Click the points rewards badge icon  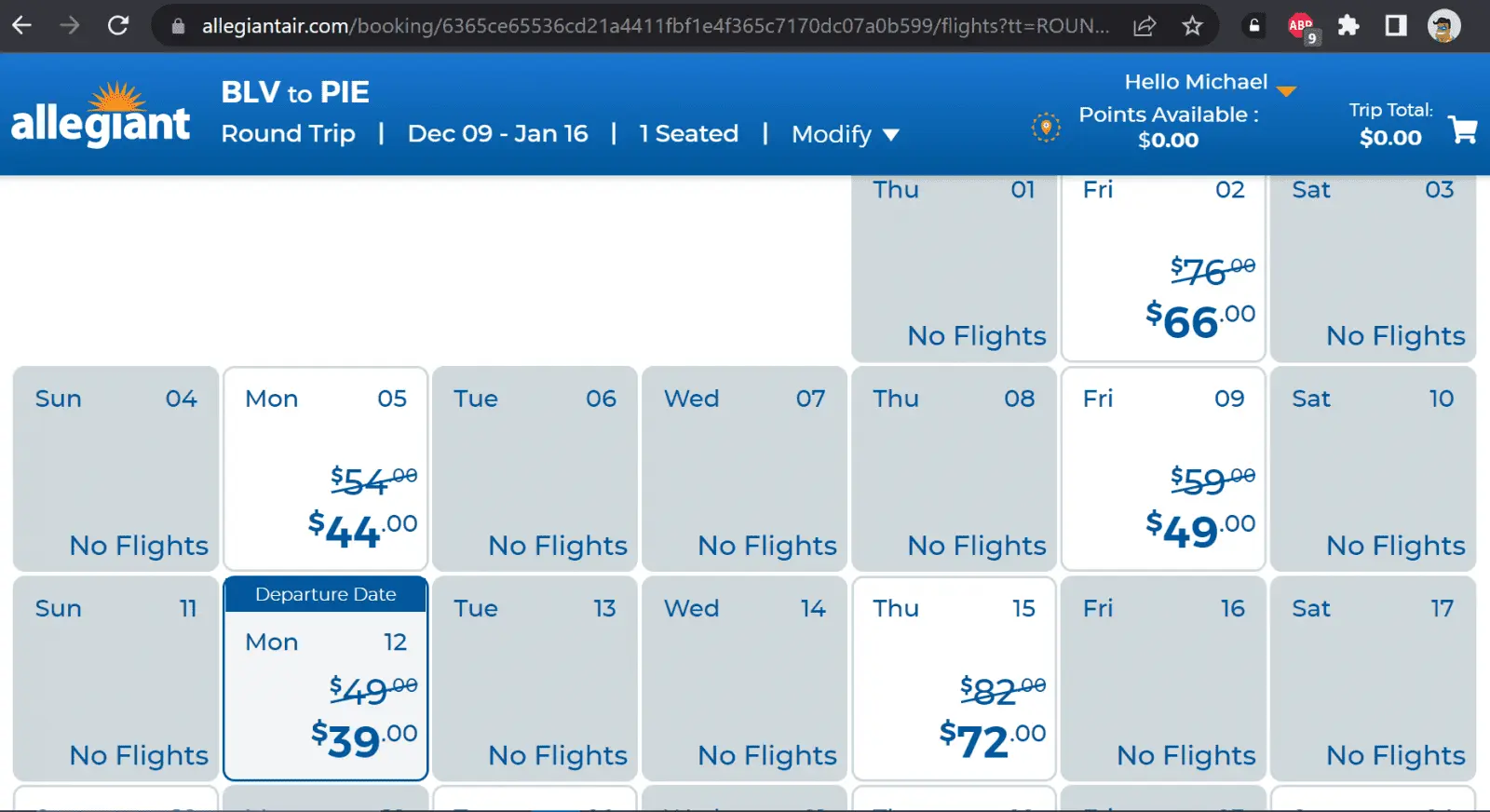point(1046,127)
